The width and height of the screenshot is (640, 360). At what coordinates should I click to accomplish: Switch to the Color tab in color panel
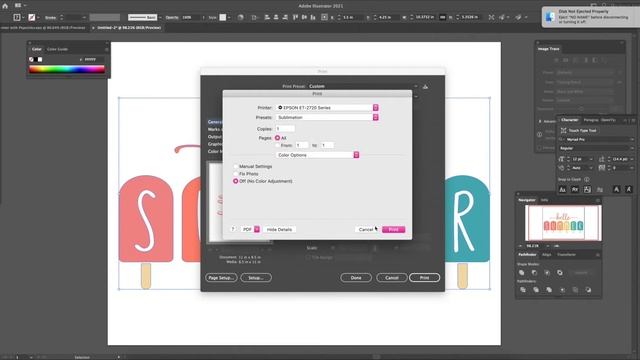37,49
